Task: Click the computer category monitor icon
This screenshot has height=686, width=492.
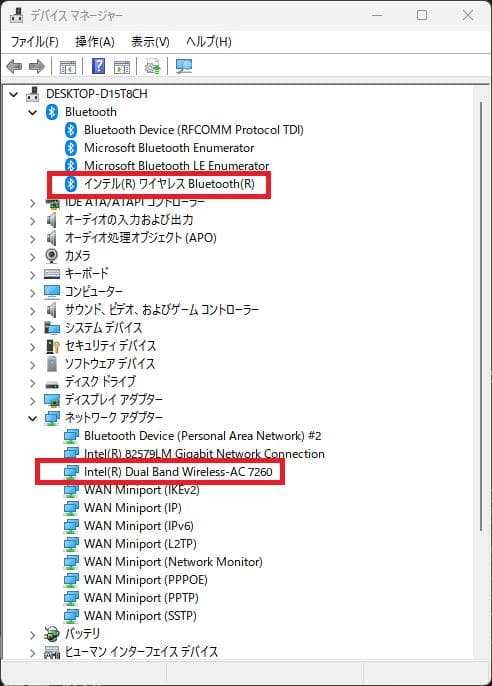Action: [x=52, y=292]
